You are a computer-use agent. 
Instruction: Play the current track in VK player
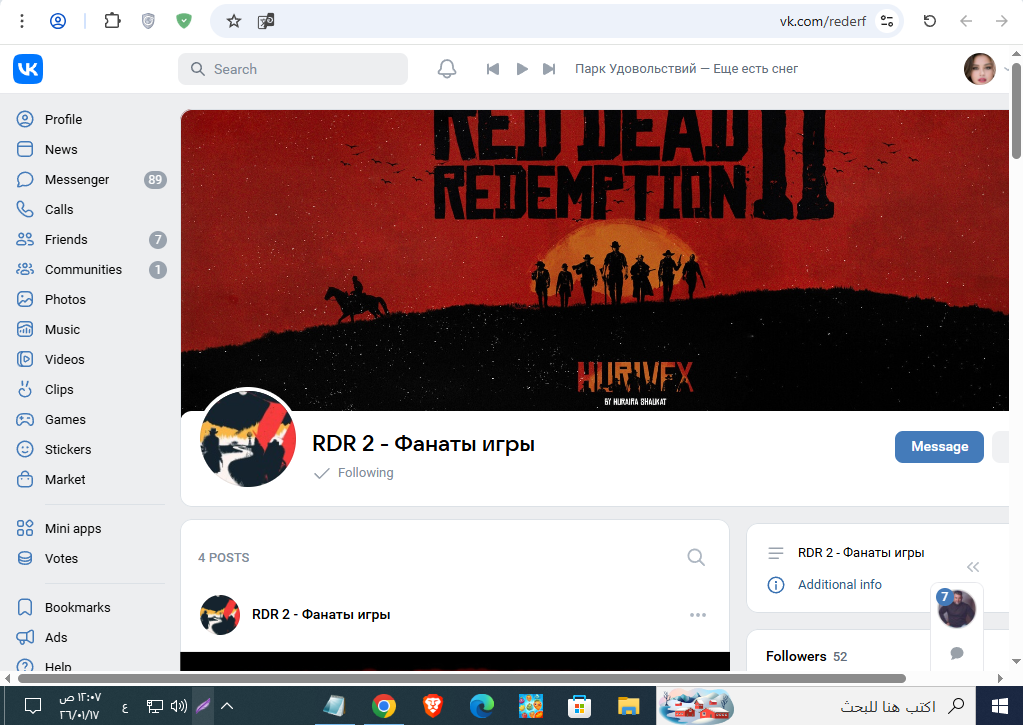click(x=522, y=69)
